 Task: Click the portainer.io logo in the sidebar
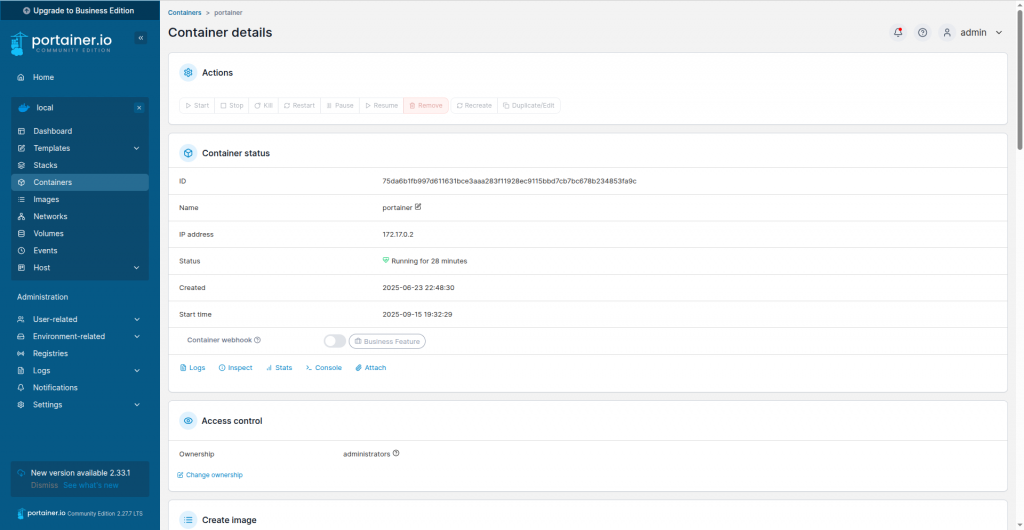[61, 43]
